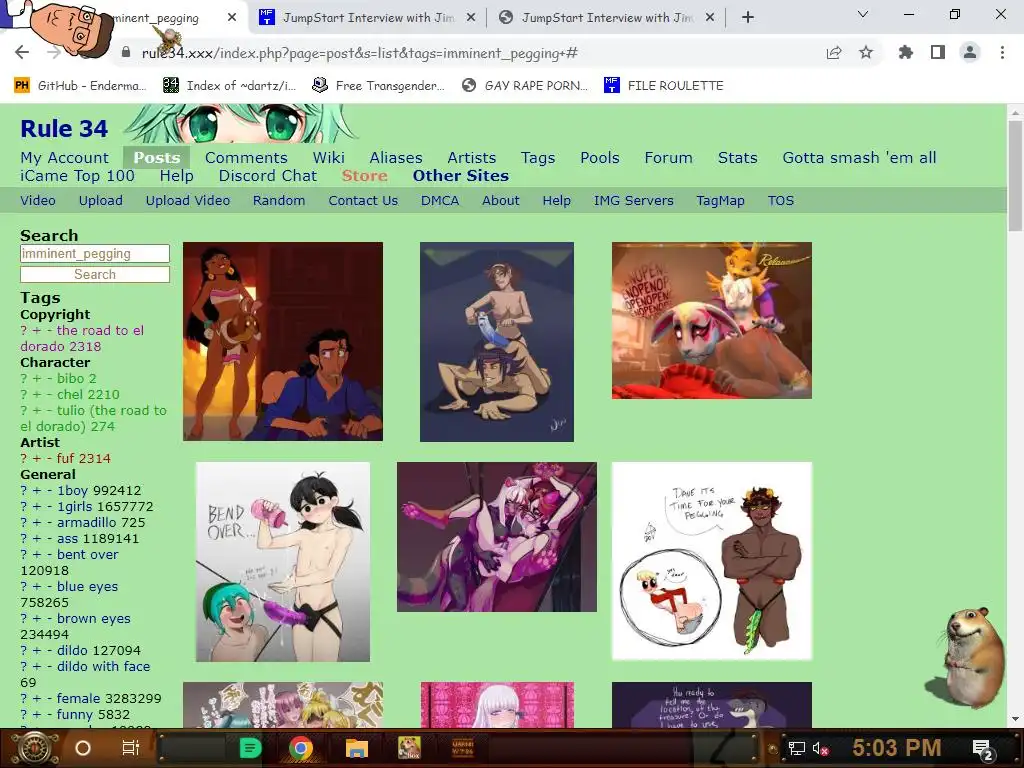Open the Stats navigation link
Screen dimensions: 1024x768
pos(738,157)
